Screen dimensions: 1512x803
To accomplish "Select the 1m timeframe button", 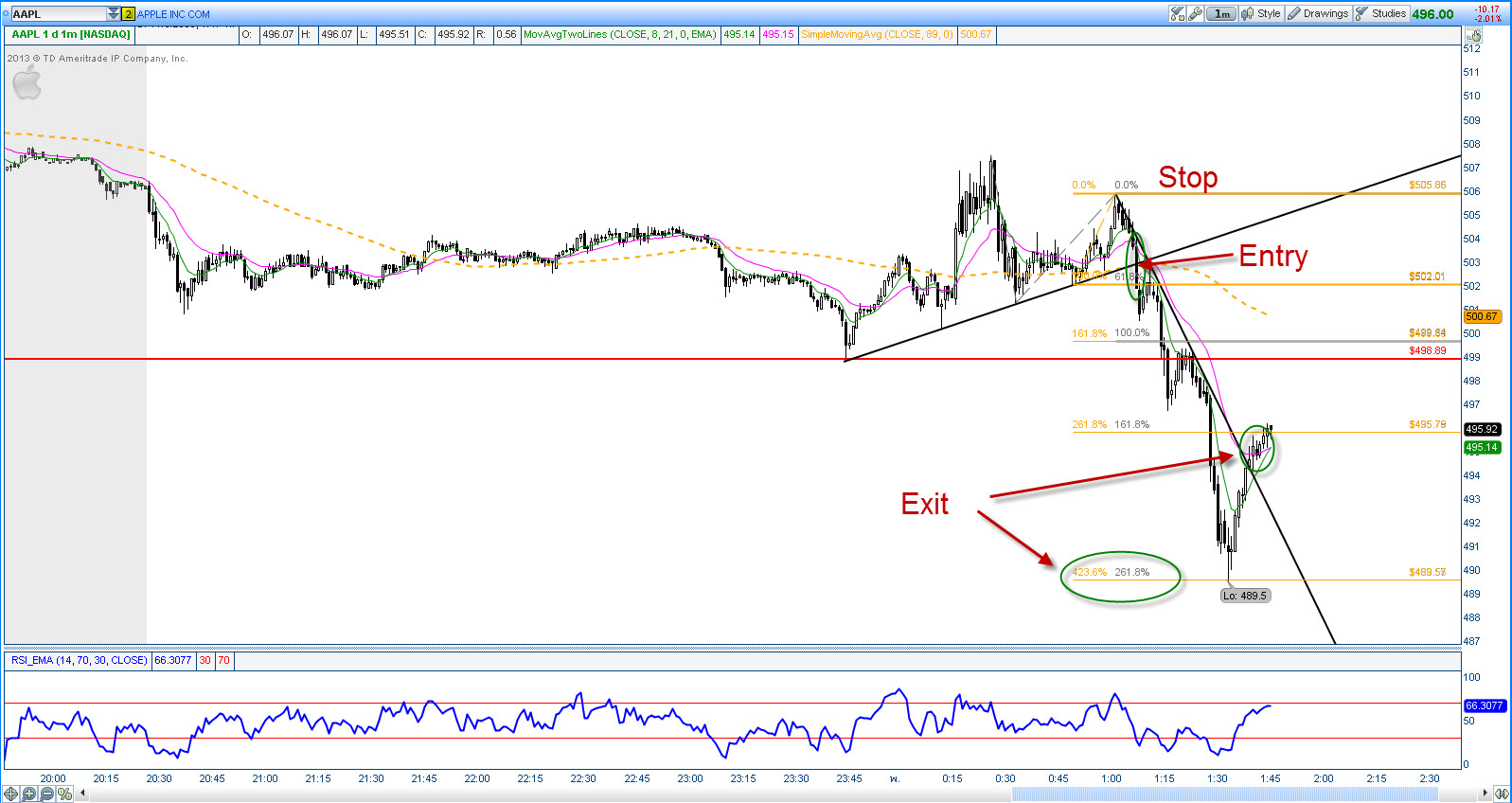I will coord(1222,13).
